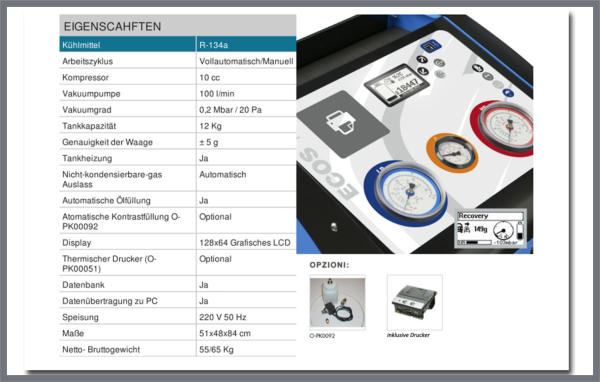Click the Thermischer Drucker row label

[x=109, y=264]
